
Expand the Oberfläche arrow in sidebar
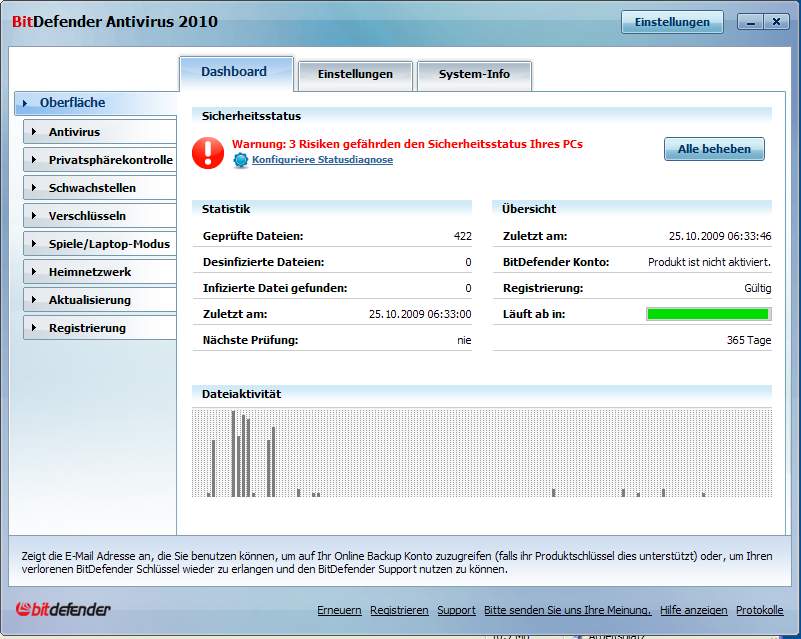point(25,103)
